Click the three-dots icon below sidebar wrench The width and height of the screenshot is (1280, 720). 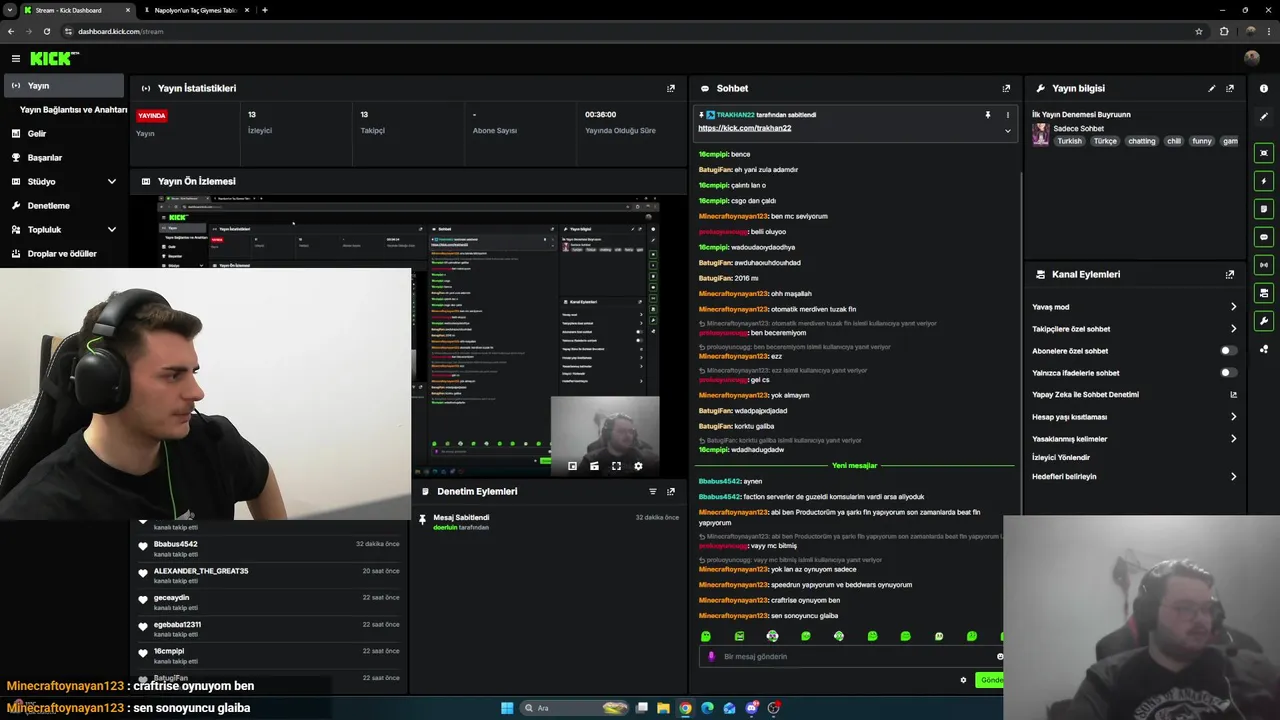1264,349
